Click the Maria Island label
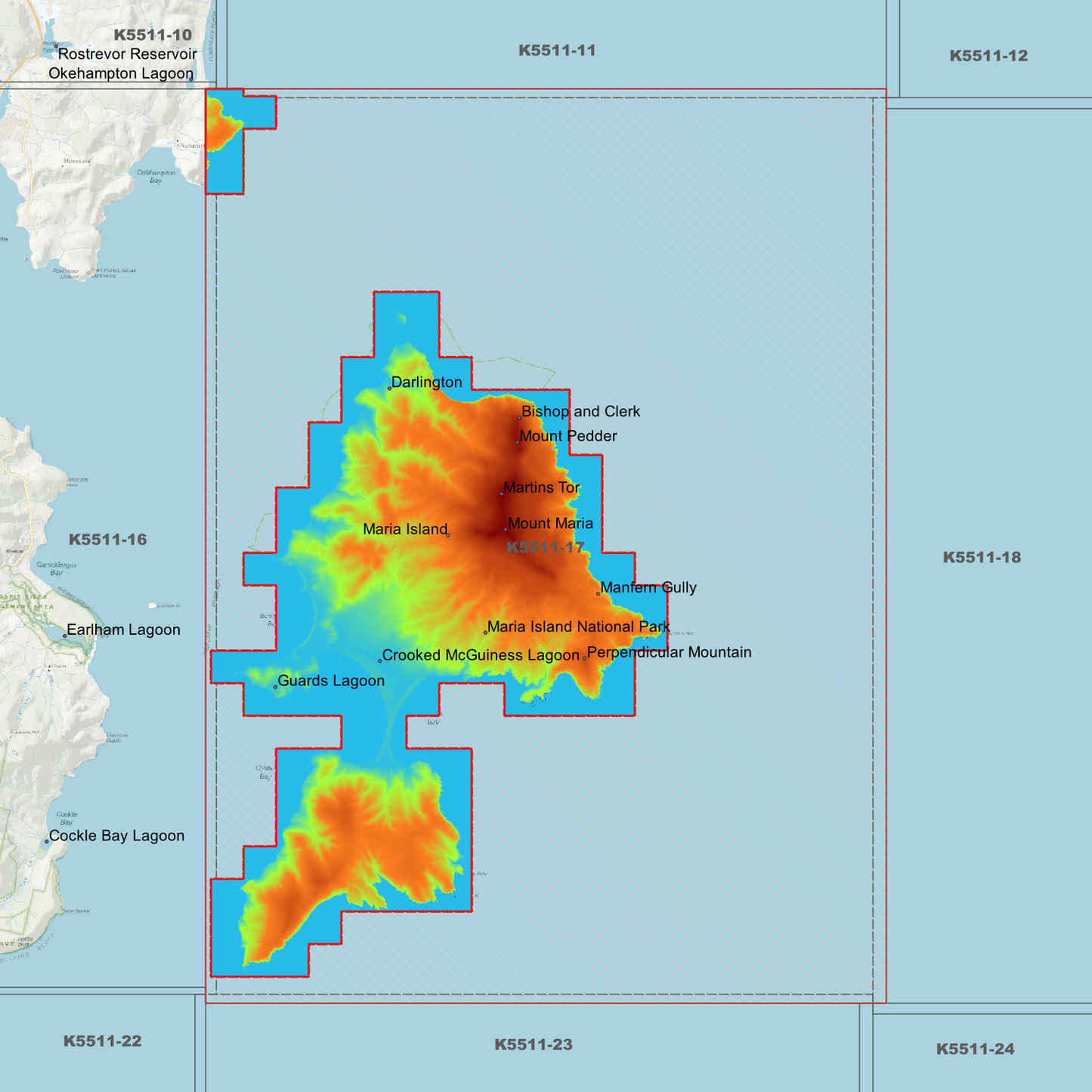The image size is (1092, 1092). click(x=405, y=529)
